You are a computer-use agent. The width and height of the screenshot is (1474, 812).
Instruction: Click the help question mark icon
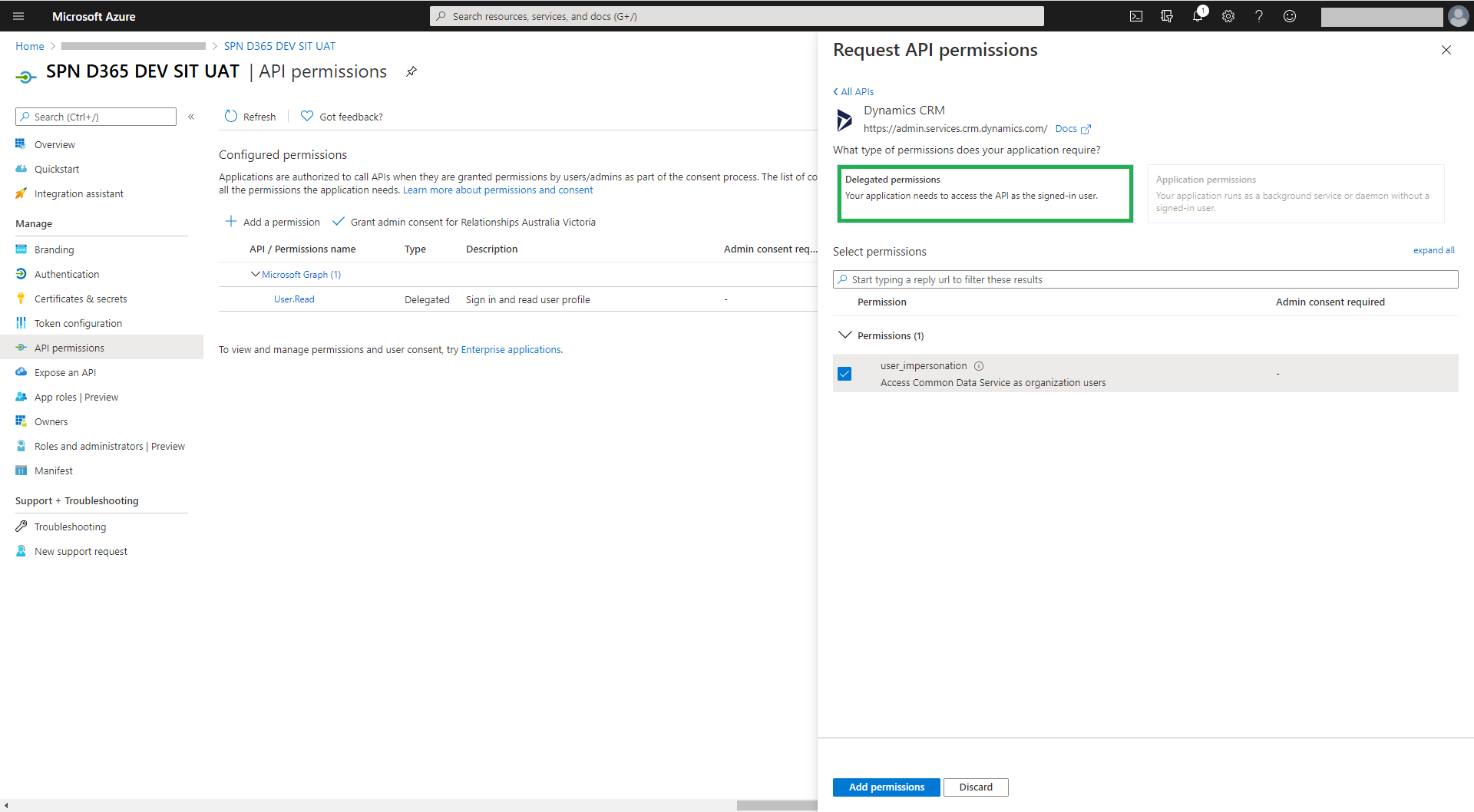point(1259,16)
